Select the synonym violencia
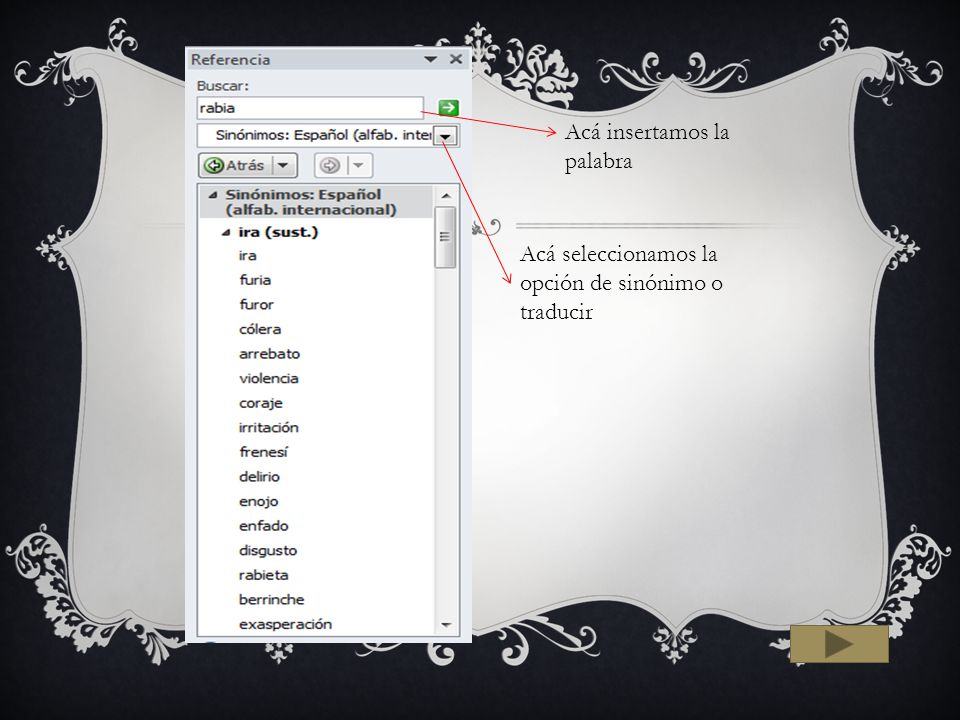 tap(268, 378)
